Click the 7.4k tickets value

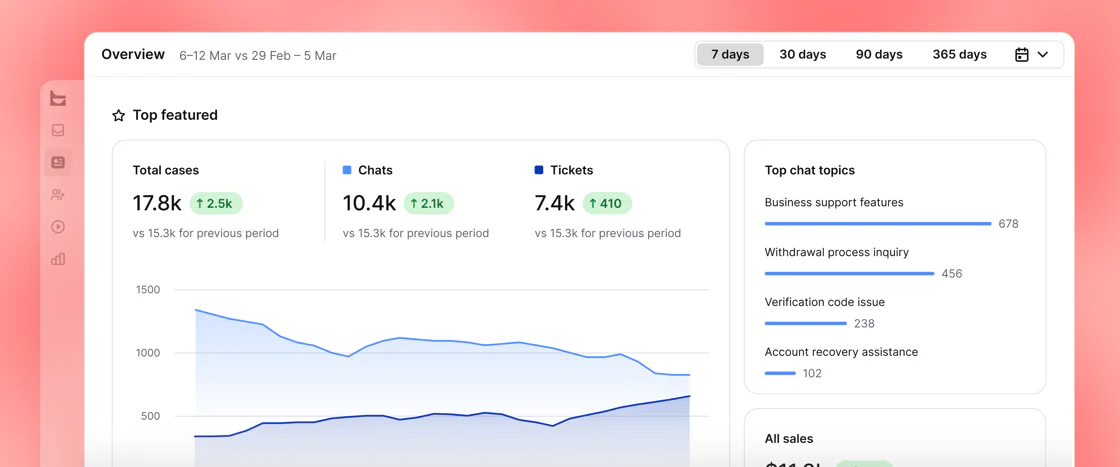(554, 204)
